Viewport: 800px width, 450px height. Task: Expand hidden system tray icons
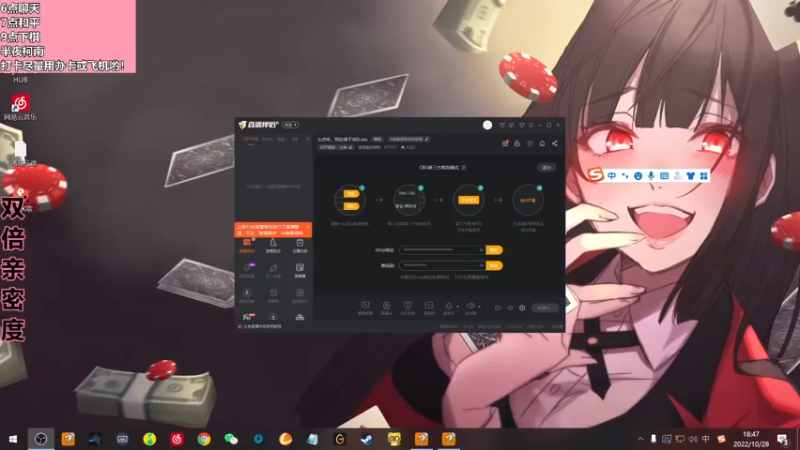(x=640, y=439)
